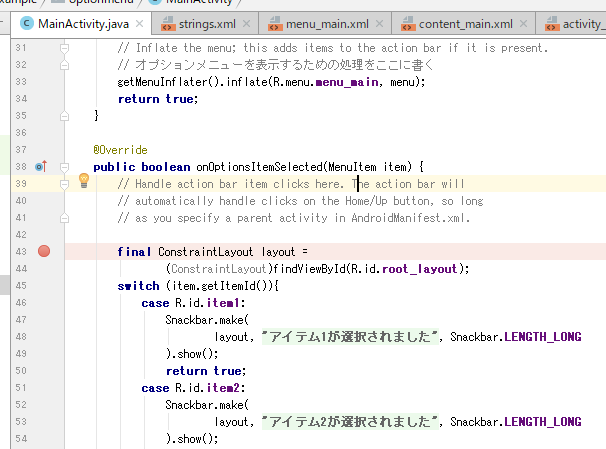Click the comment fold end marker at line 41
Viewport: 606px width, 449px height.
point(65,218)
